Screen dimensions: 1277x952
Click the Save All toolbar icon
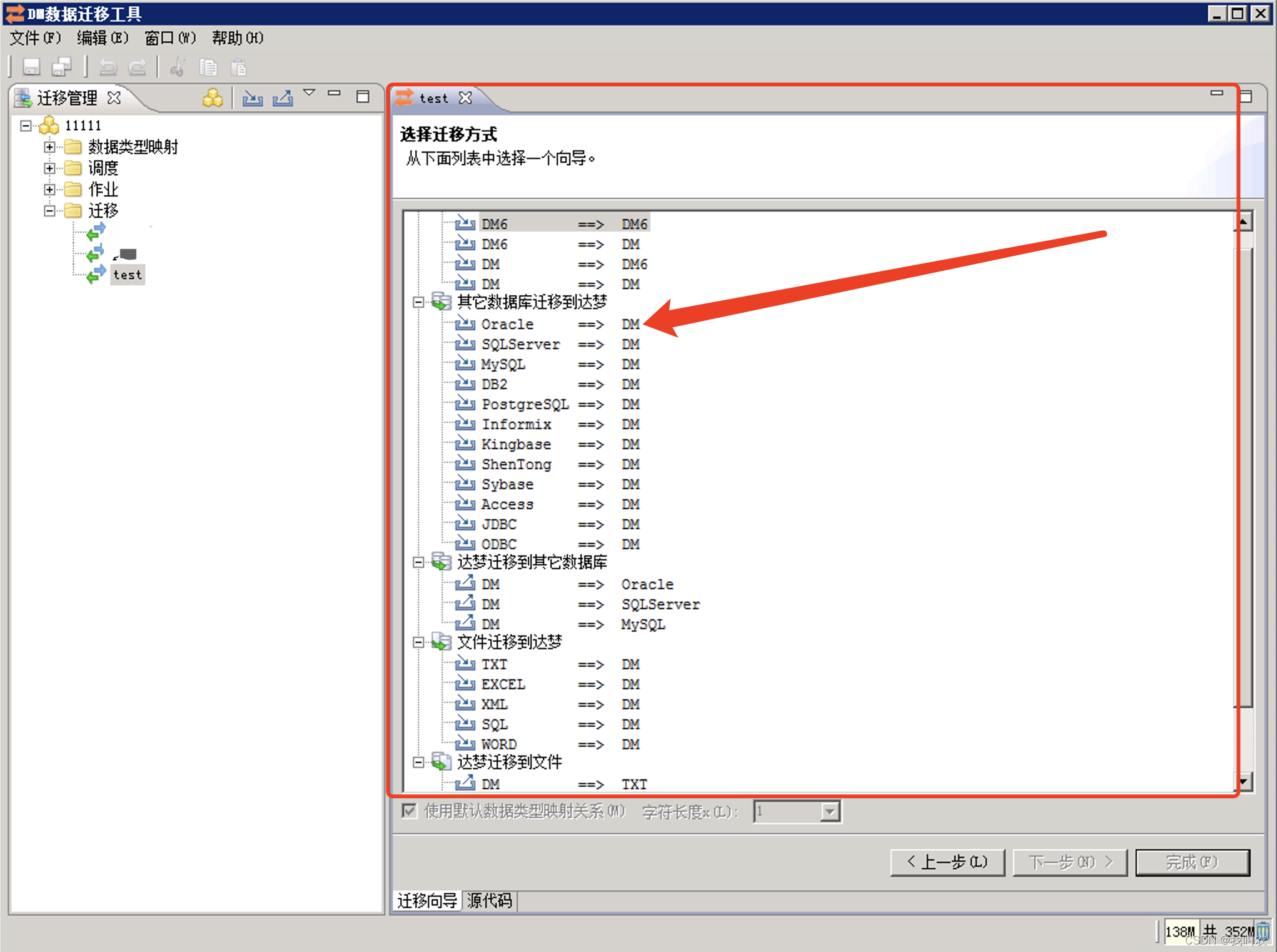pyautogui.click(x=61, y=66)
